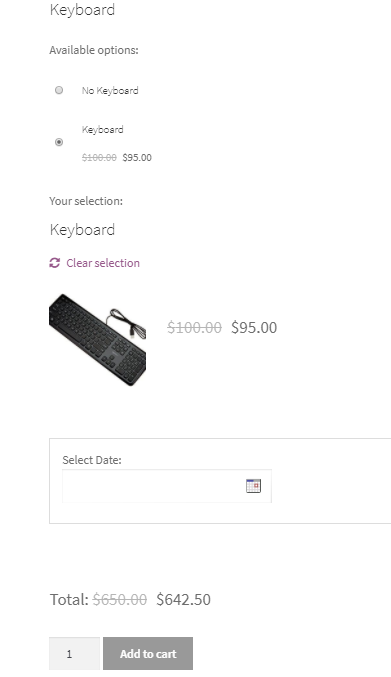
Task: Click the No Keyboard option label
Action: pyautogui.click(x=110, y=91)
